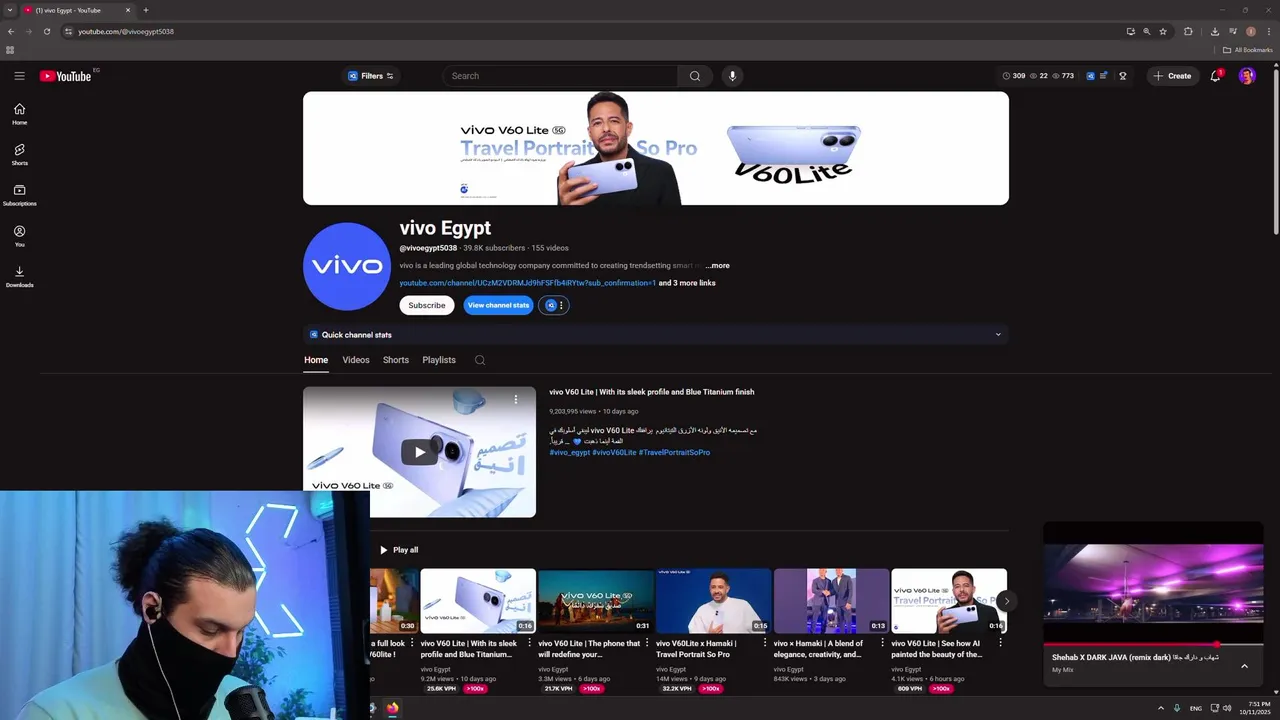Click the 32.2K VPH badge

[677, 688]
